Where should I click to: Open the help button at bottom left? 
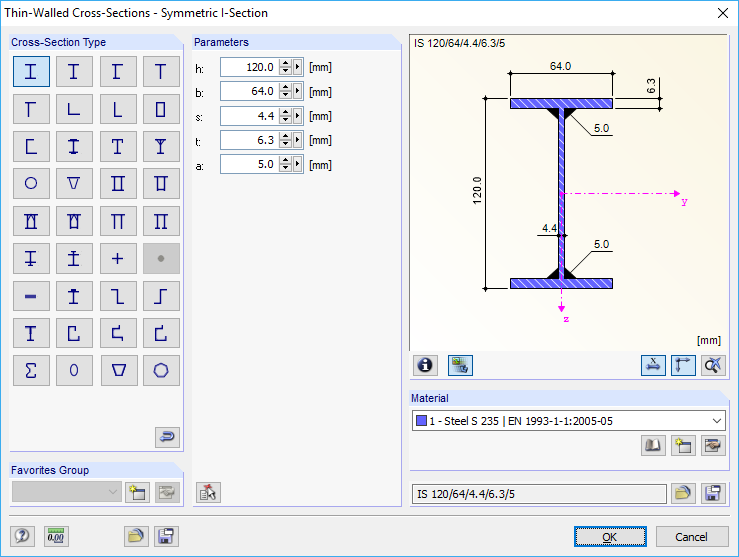(x=22, y=536)
